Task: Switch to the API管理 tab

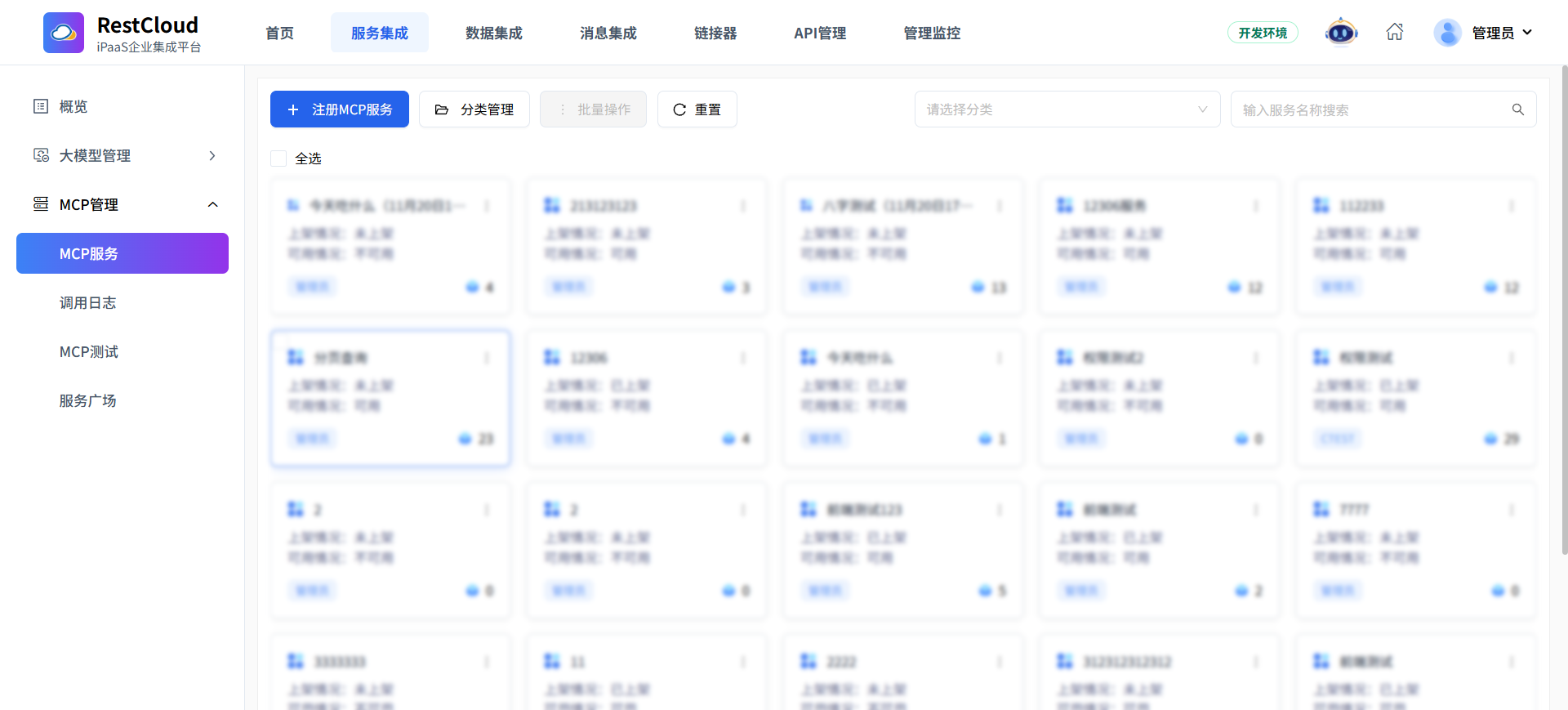Action: [x=820, y=33]
